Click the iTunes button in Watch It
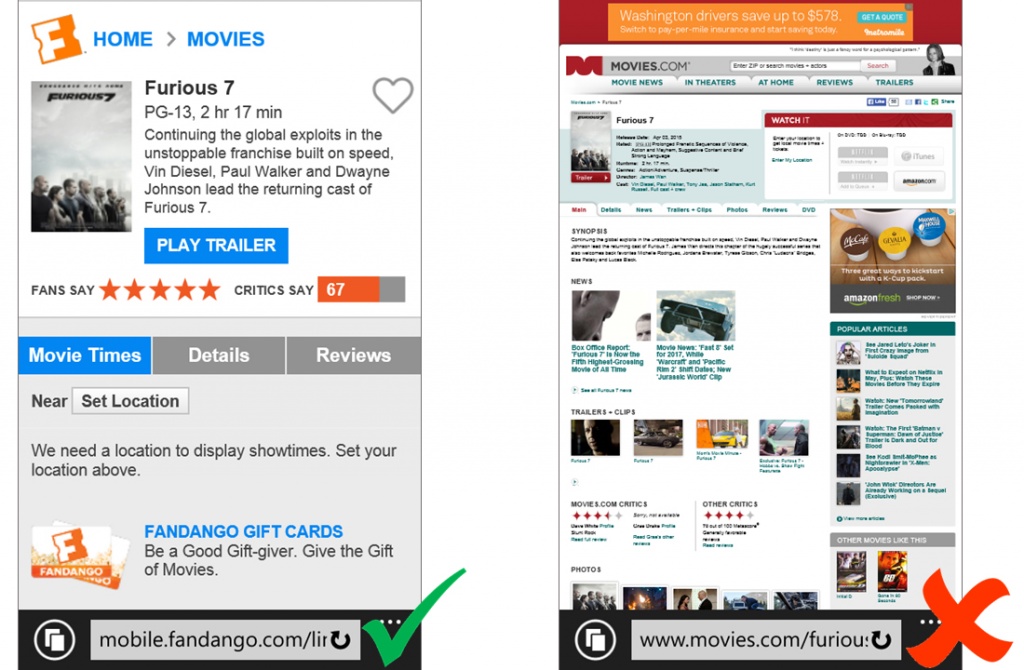Image resolution: width=1024 pixels, height=670 pixels. pyautogui.click(x=918, y=156)
